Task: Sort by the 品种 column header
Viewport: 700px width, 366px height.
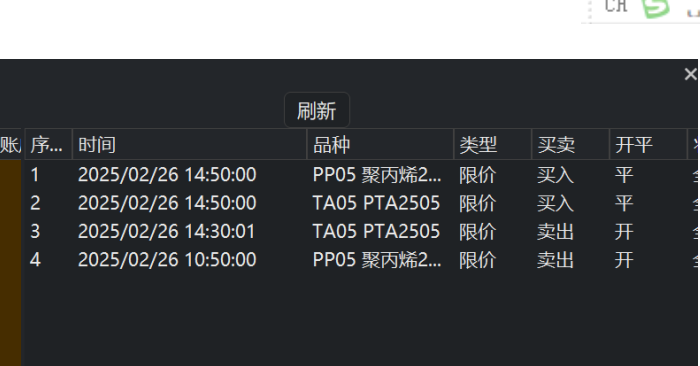Action: click(380, 145)
